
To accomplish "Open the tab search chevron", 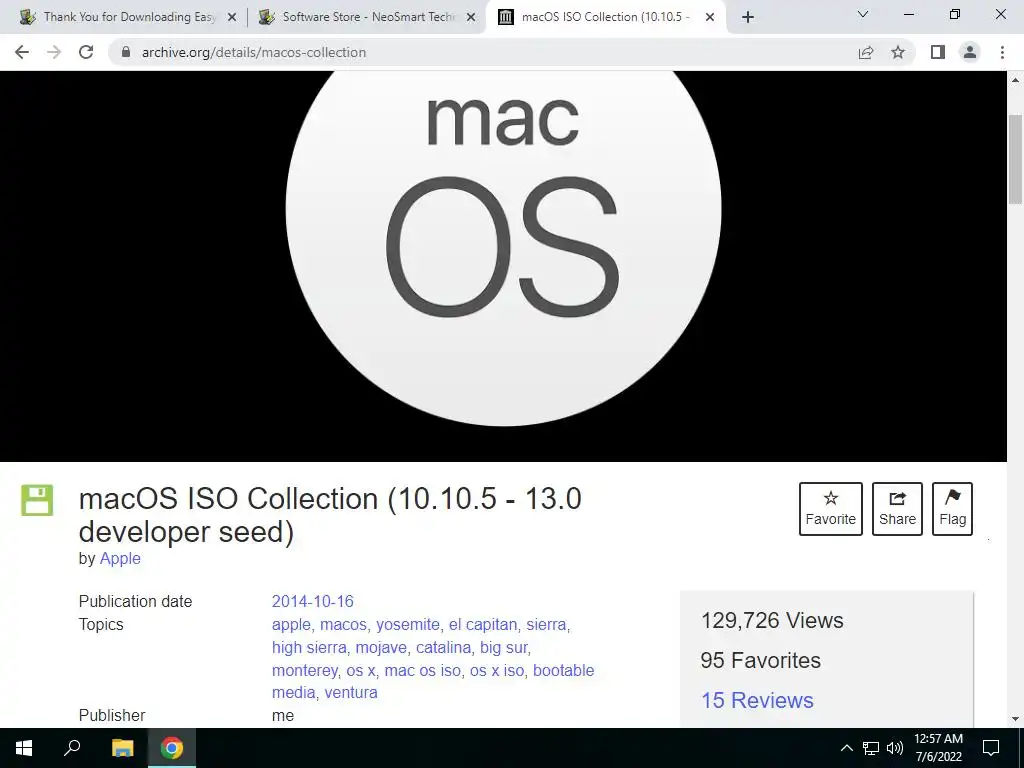I will (863, 14).
